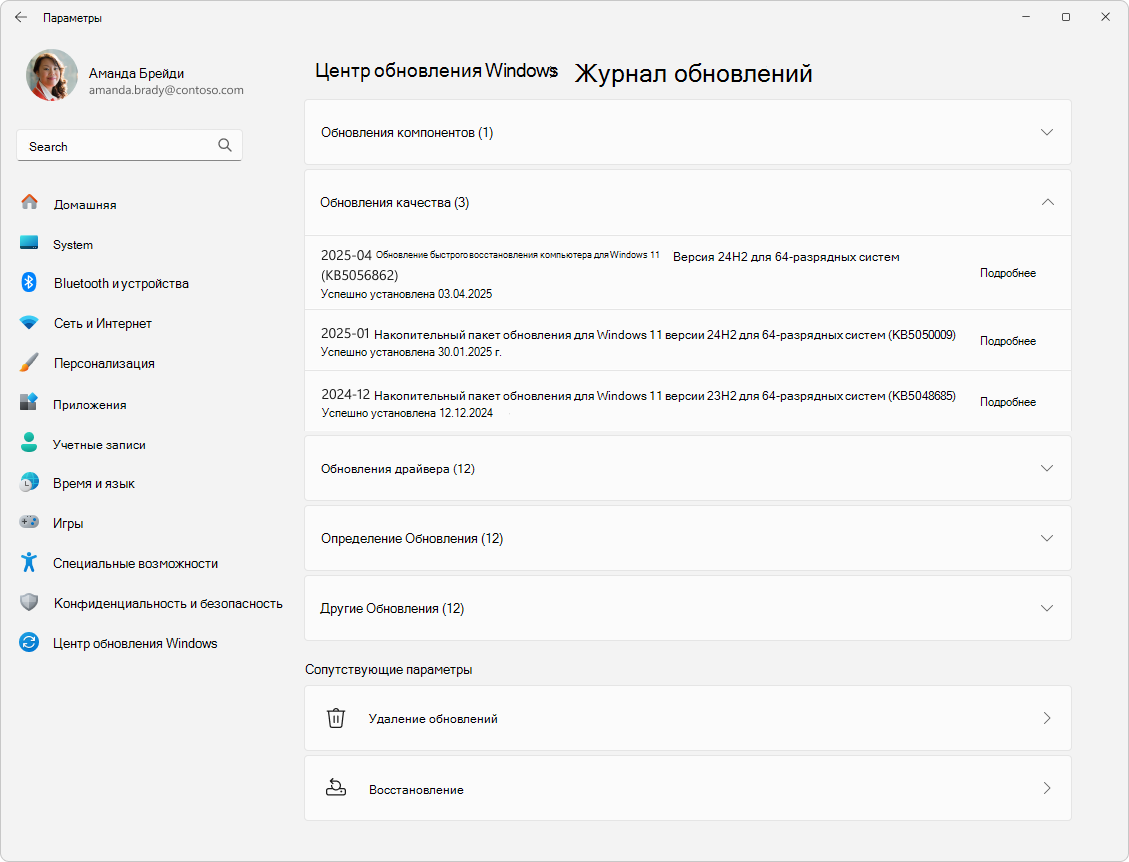Viewport: 1129px width, 862px height.
Task: Click Центр обновления Windows breadcrumb
Action: coord(436,71)
